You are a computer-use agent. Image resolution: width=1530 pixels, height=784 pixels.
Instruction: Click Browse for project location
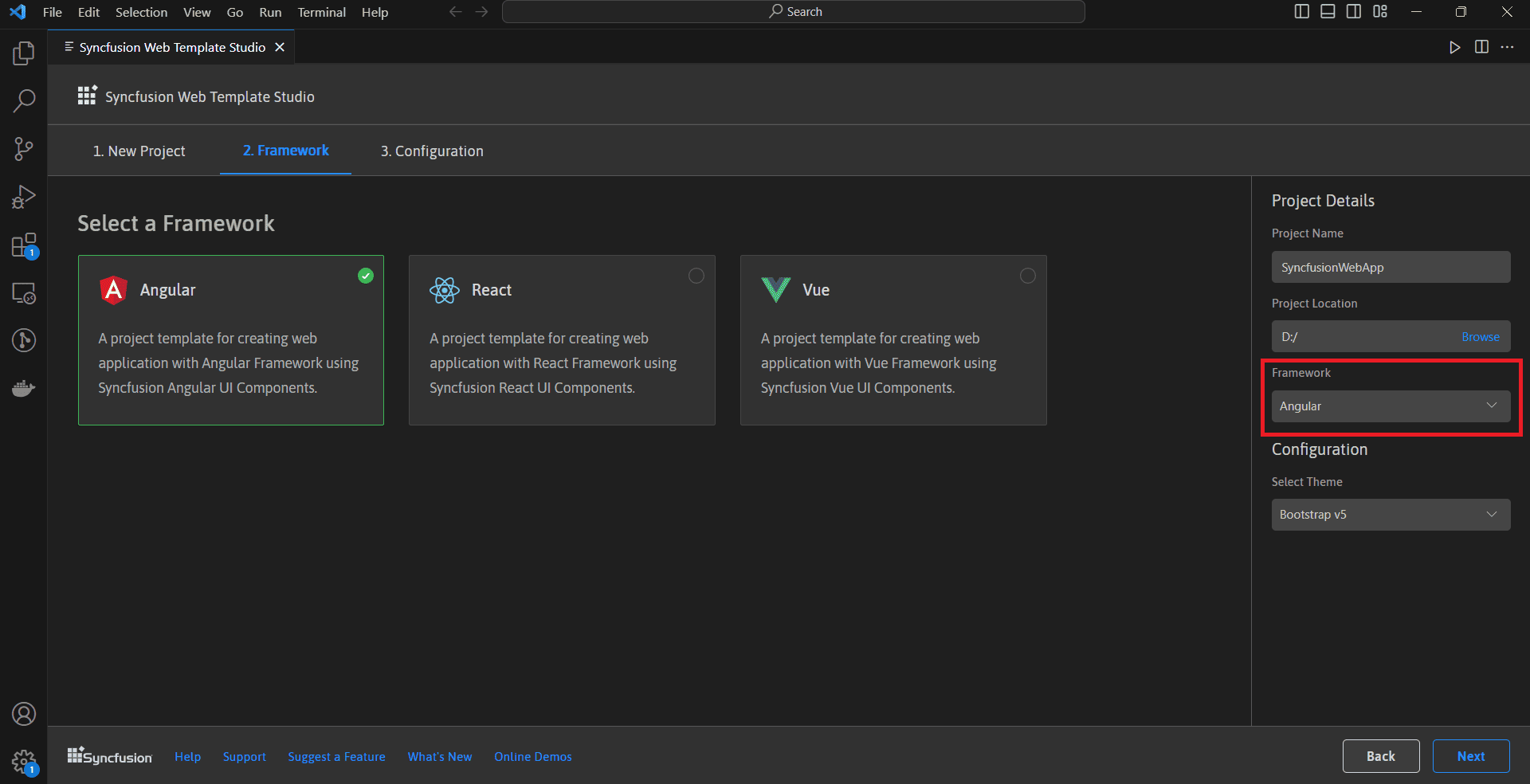coord(1481,337)
